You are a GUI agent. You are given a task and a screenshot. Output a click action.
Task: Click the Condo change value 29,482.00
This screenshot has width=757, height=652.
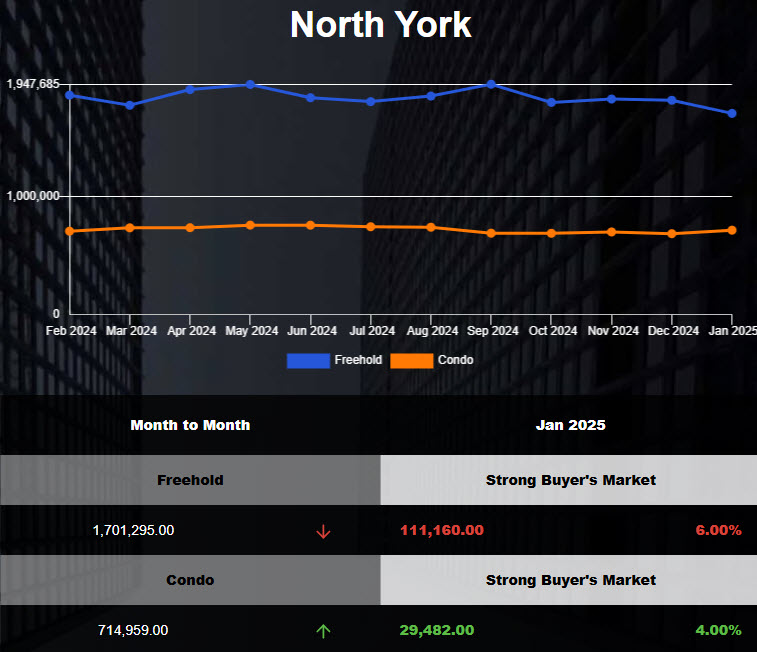[436, 630]
